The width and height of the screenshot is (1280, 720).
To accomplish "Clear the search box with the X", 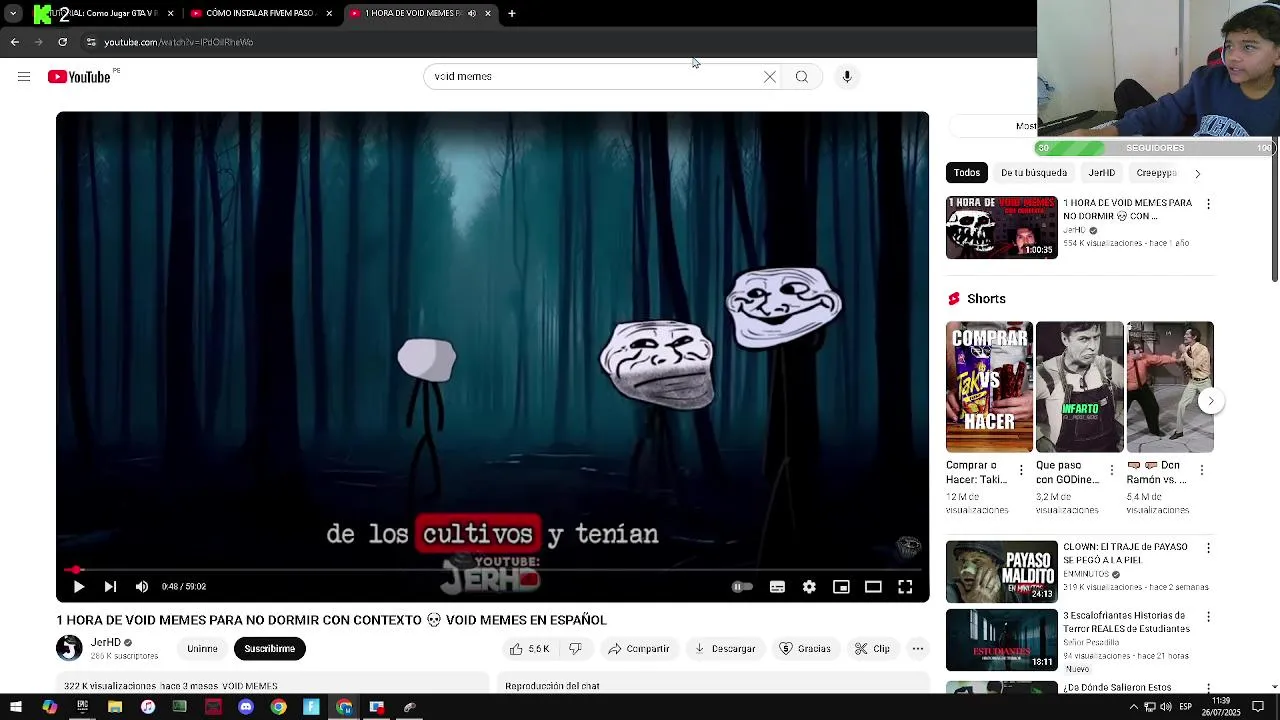I will pos(770,77).
